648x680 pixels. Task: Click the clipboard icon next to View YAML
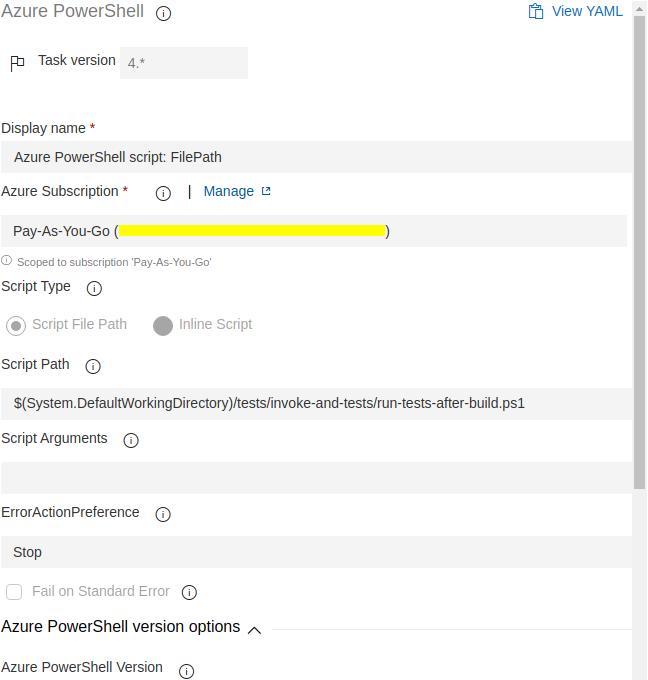point(536,11)
